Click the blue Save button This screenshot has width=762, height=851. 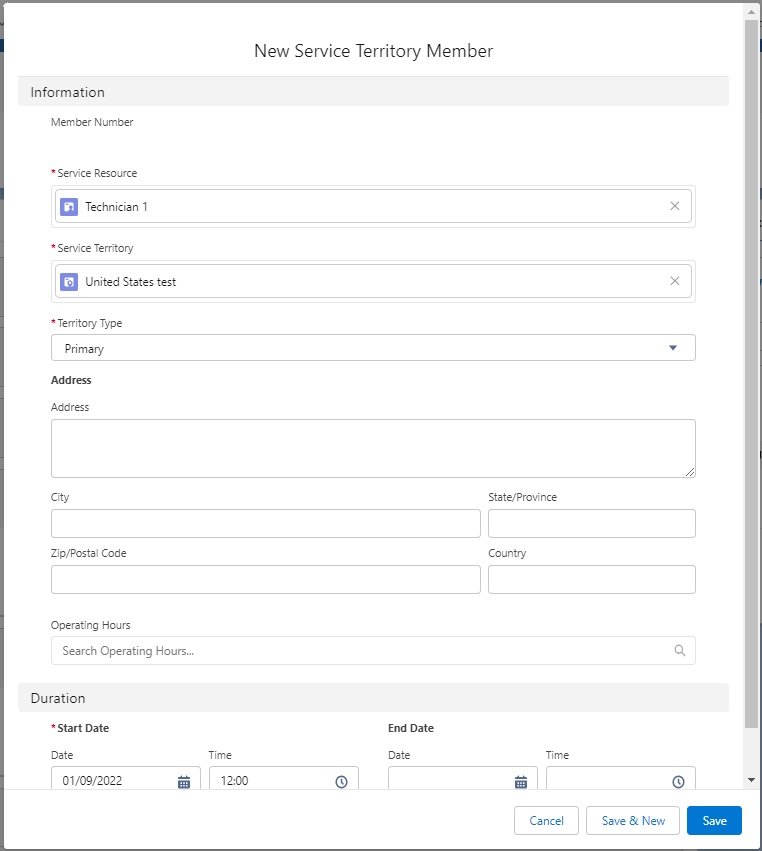click(714, 821)
